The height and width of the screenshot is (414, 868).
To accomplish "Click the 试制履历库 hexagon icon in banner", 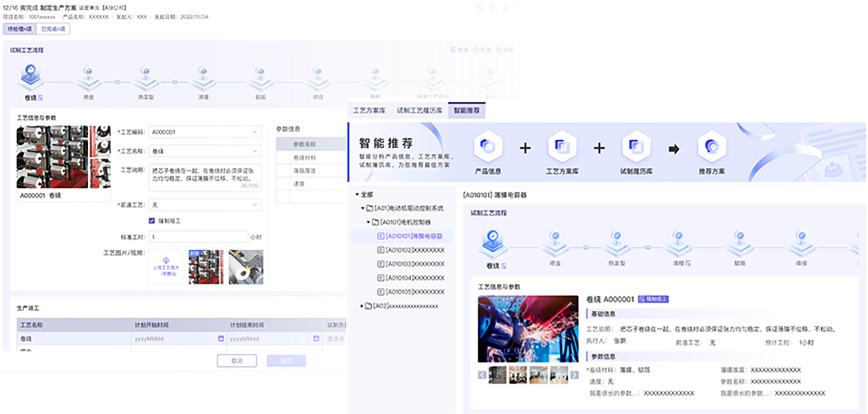I will point(637,147).
